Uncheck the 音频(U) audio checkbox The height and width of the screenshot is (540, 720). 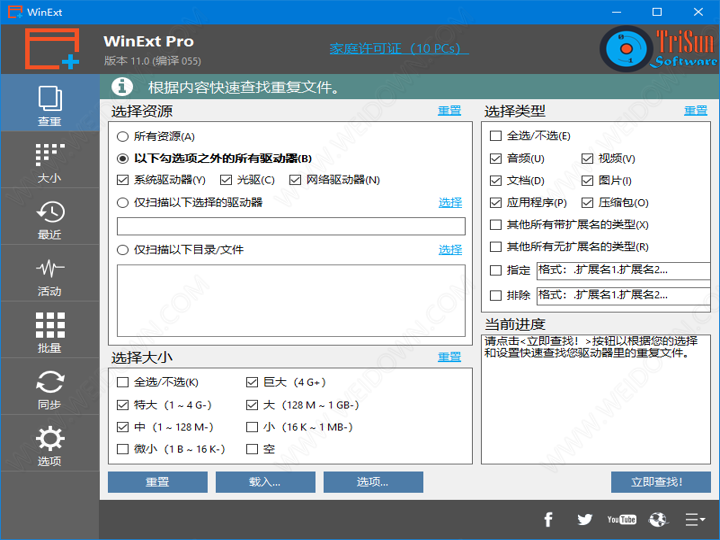click(x=495, y=158)
